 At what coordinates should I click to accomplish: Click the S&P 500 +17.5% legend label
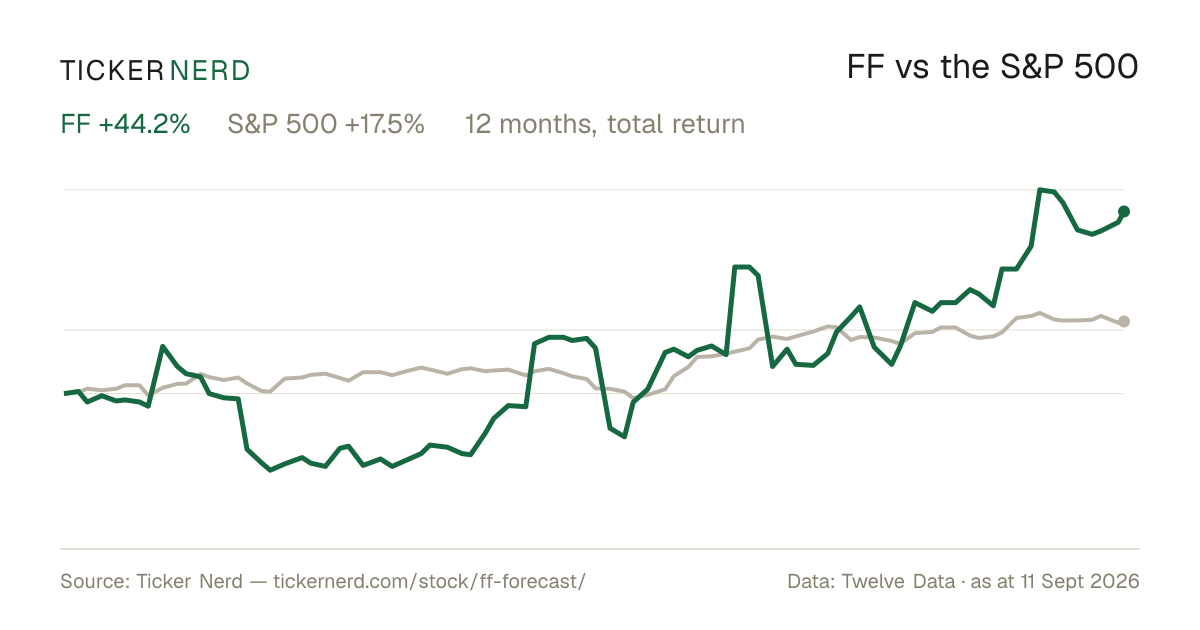coord(326,125)
